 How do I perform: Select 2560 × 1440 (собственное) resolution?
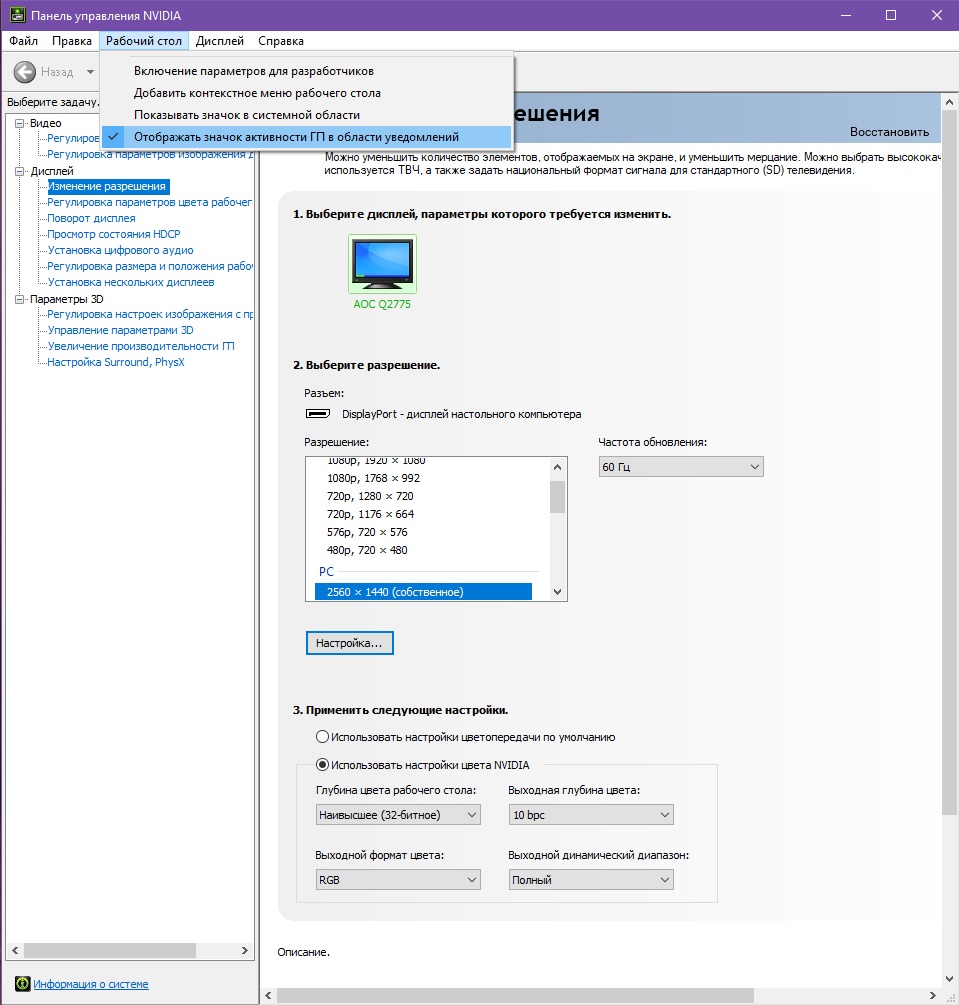pos(423,592)
